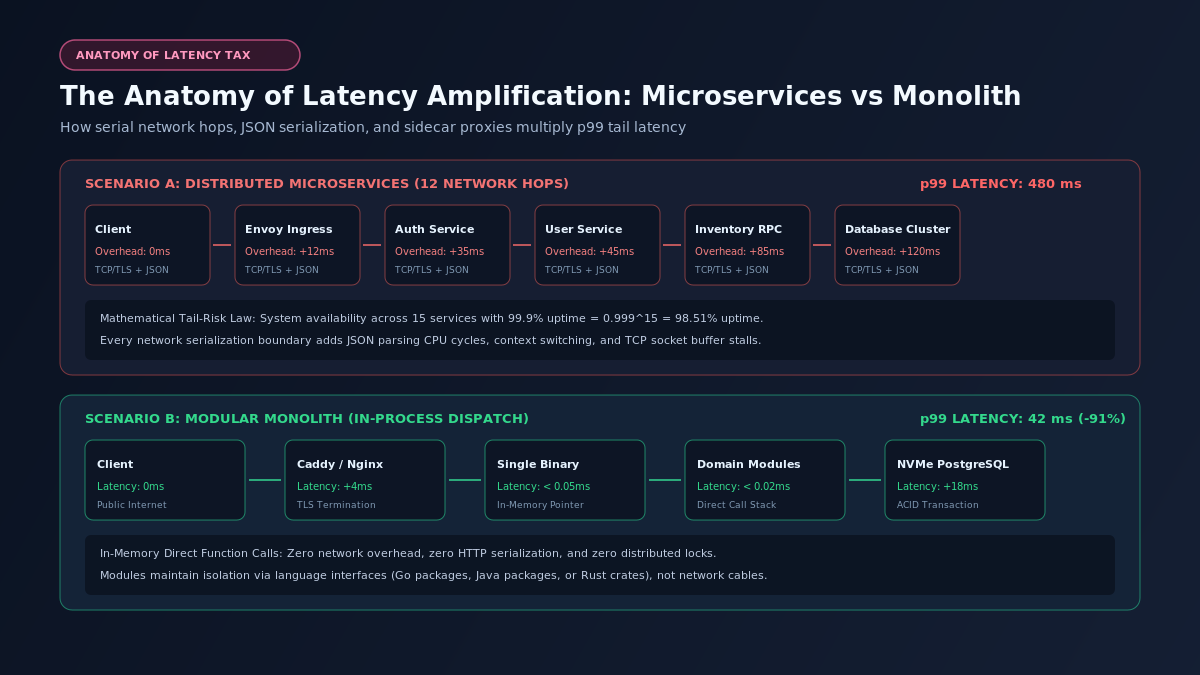The height and width of the screenshot is (675, 1200).
Task: Click the "Domain Modules" card title
Action: tap(749, 465)
